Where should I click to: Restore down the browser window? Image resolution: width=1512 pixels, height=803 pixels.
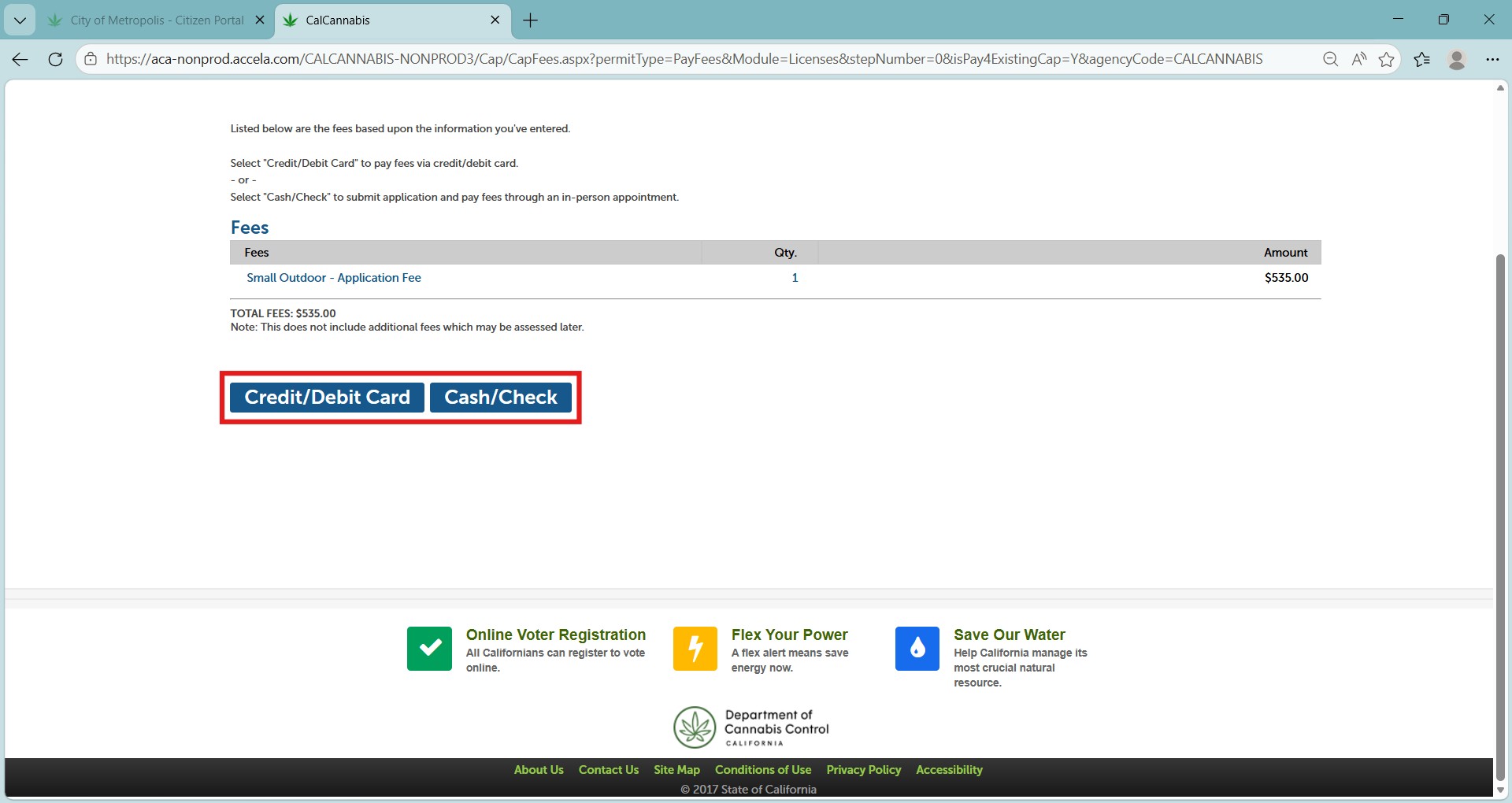tap(1443, 20)
